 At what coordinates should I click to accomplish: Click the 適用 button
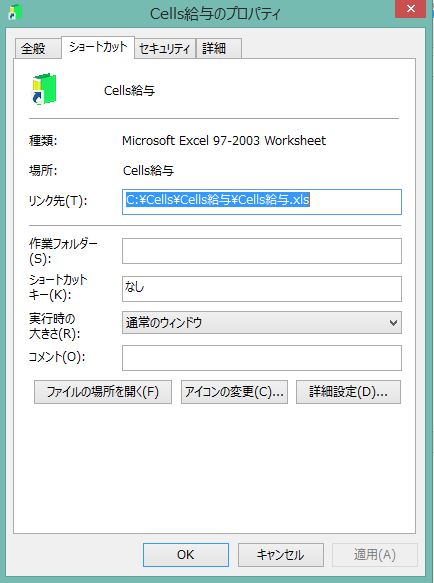pos(375,555)
